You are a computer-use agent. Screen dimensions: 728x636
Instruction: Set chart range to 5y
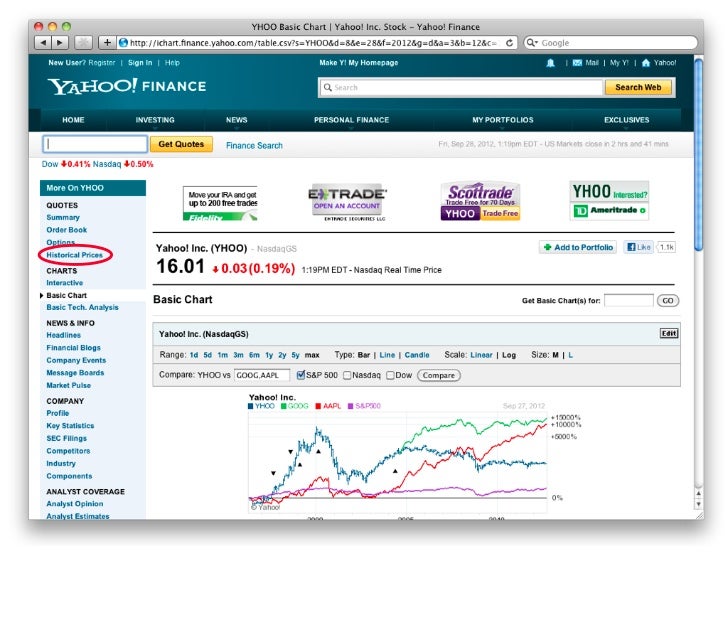295,355
